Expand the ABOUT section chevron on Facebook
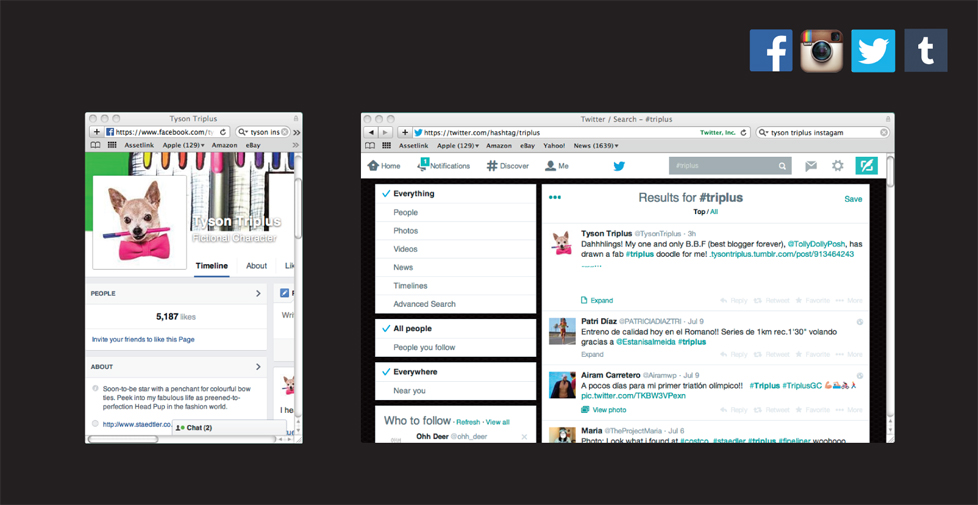The height and width of the screenshot is (505, 978). point(258,367)
